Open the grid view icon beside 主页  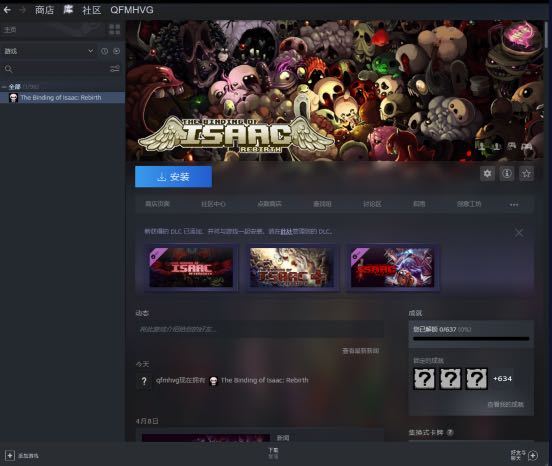(114, 30)
